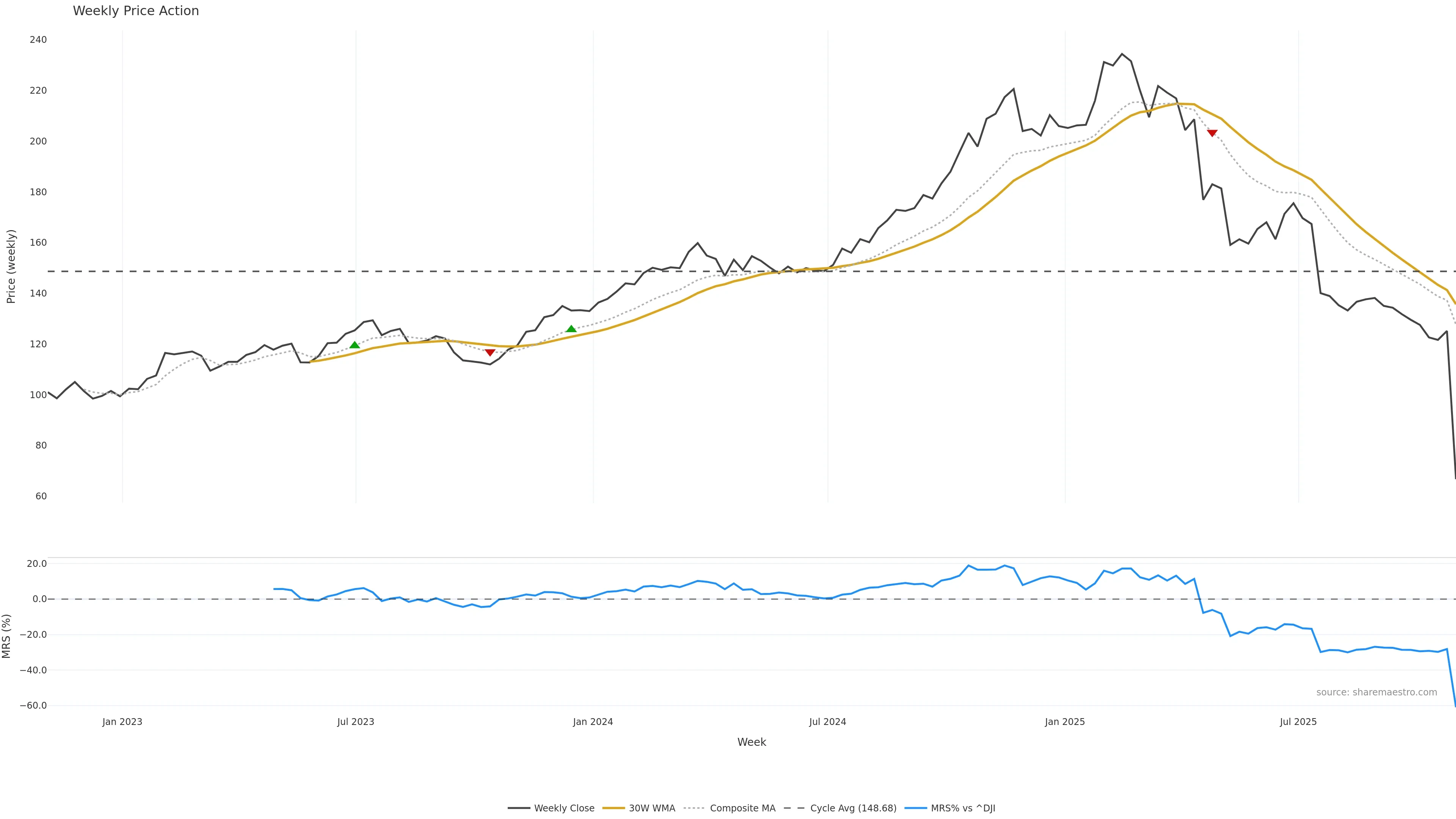Click the Week x-axis title
1456x819 pixels.
(x=751, y=742)
